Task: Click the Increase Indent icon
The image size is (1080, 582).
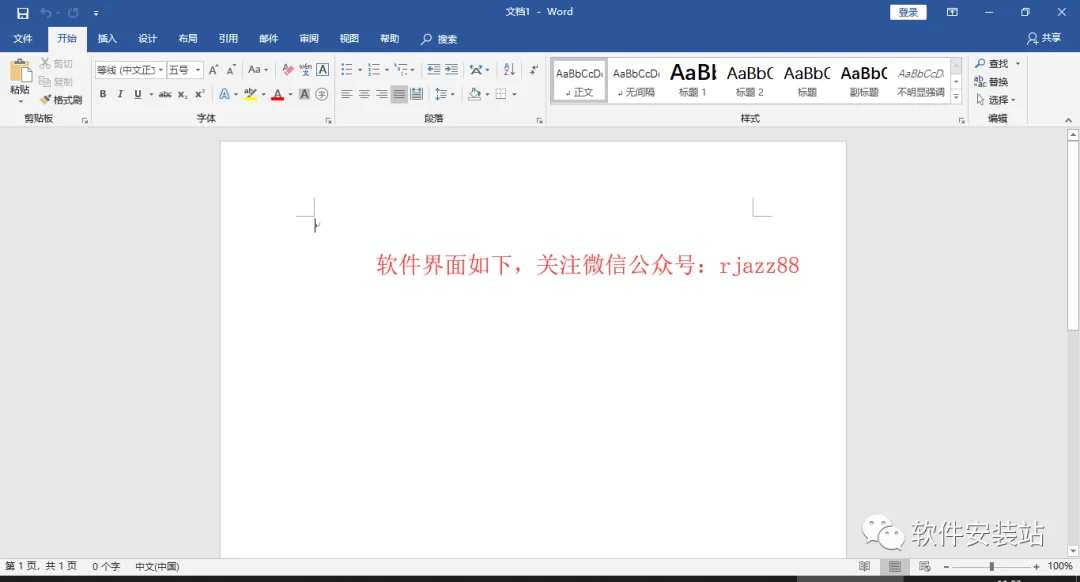Action: coord(451,70)
